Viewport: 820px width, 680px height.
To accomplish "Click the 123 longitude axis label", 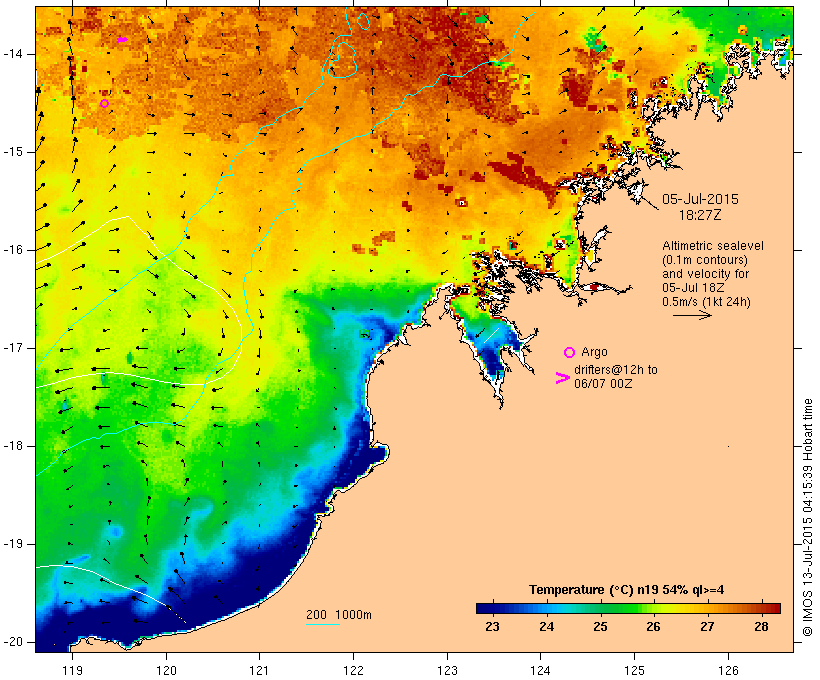I will point(447,671).
